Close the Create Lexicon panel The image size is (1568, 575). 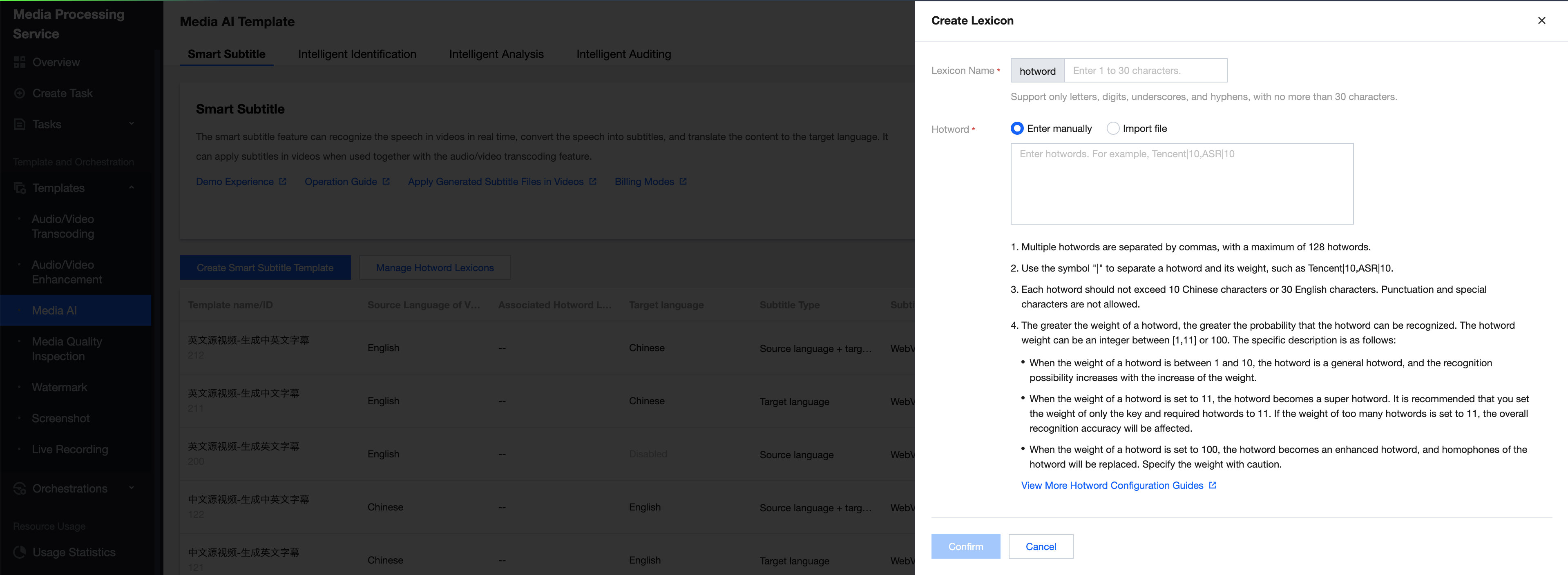[x=1541, y=21]
